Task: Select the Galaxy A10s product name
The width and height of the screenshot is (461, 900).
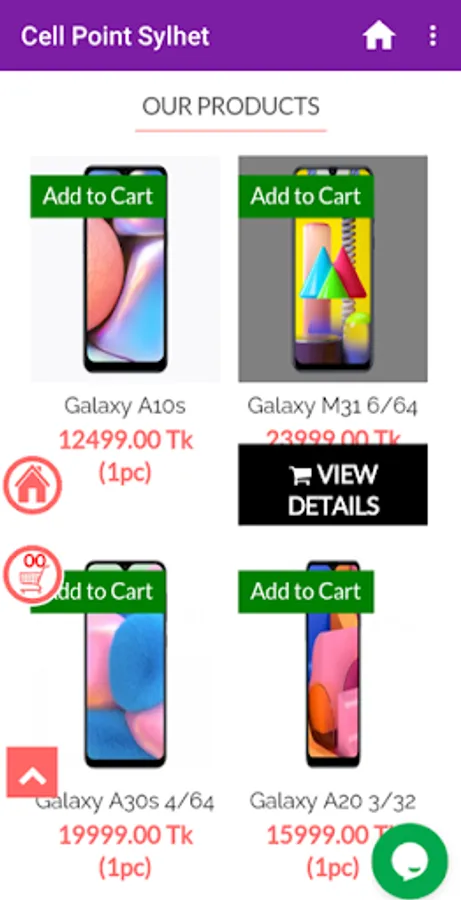Action: (x=125, y=406)
